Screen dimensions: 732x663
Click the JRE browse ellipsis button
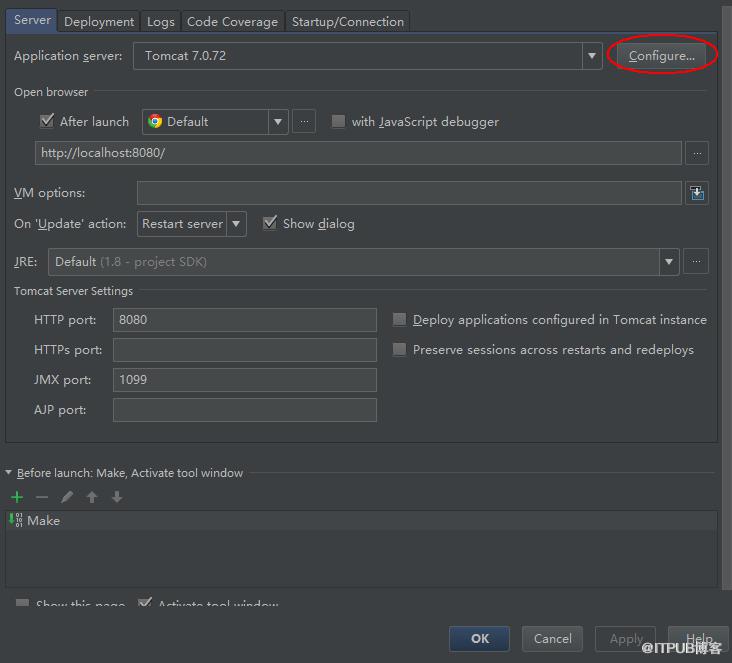pos(696,261)
